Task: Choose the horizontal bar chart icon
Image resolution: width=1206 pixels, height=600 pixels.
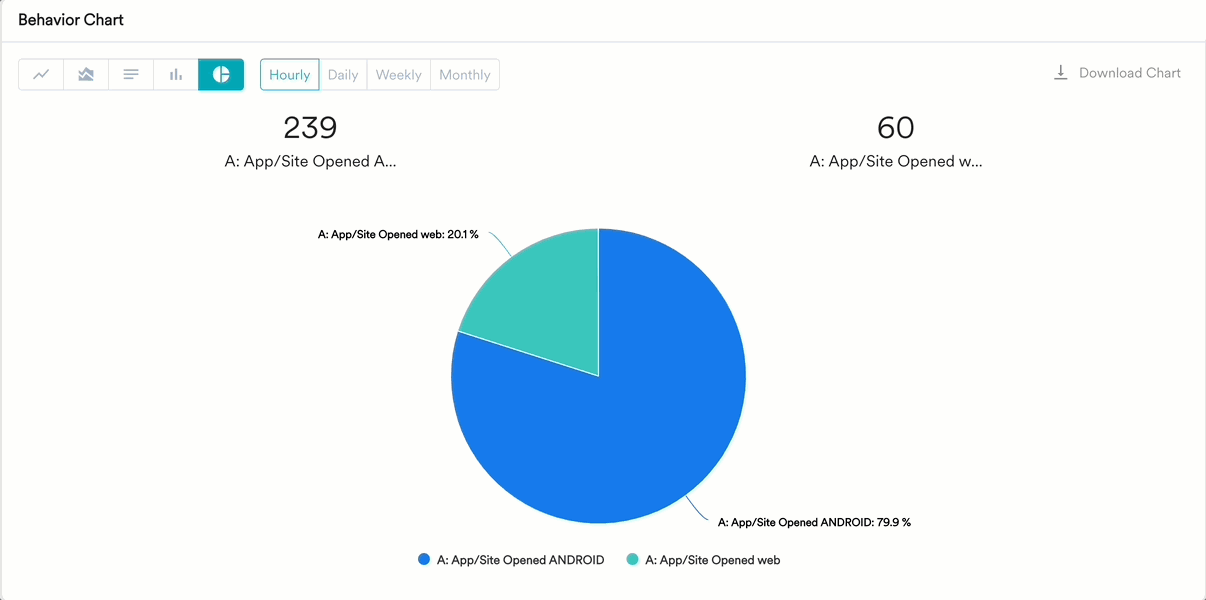Action: [x=131, y=75]
